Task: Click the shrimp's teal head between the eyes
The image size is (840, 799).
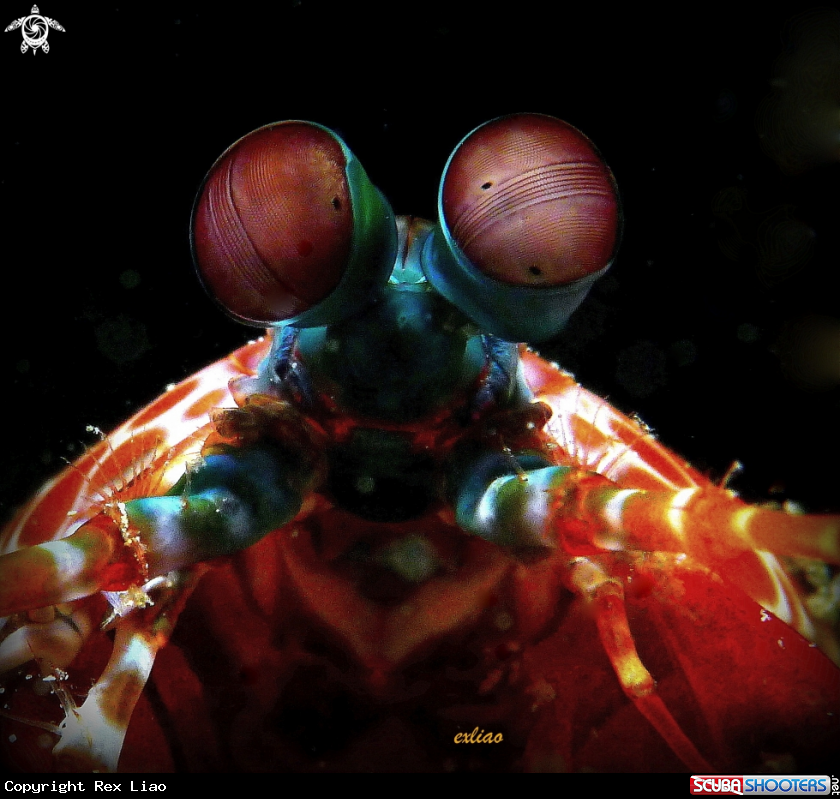Action: point(405,340)
